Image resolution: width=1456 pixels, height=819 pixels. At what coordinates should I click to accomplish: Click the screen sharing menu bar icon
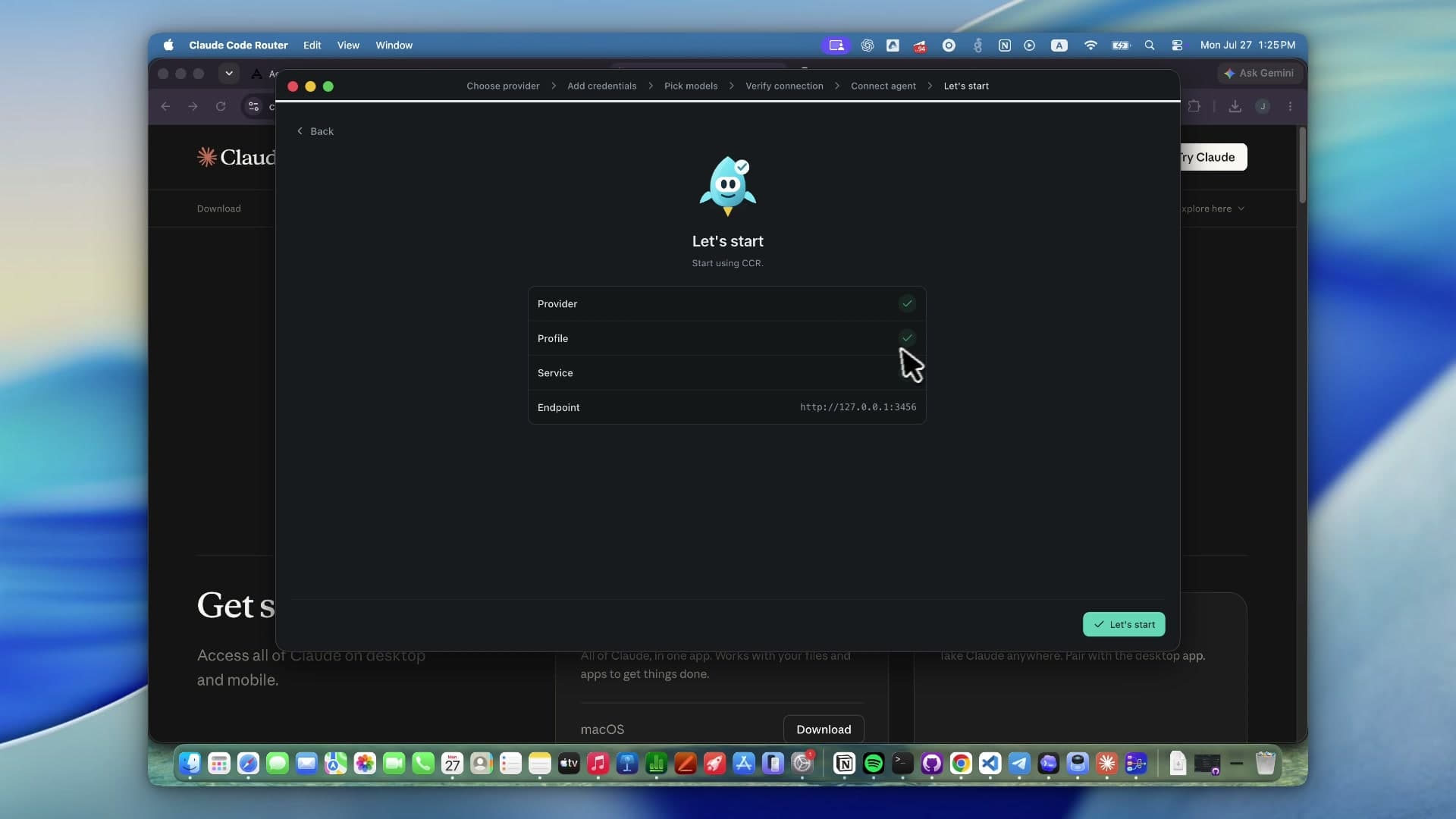click(x=836, y=45)
